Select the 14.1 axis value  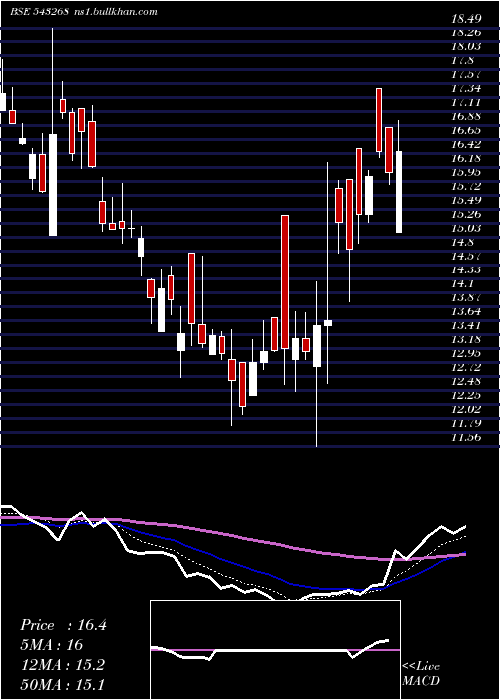(462, 283)
